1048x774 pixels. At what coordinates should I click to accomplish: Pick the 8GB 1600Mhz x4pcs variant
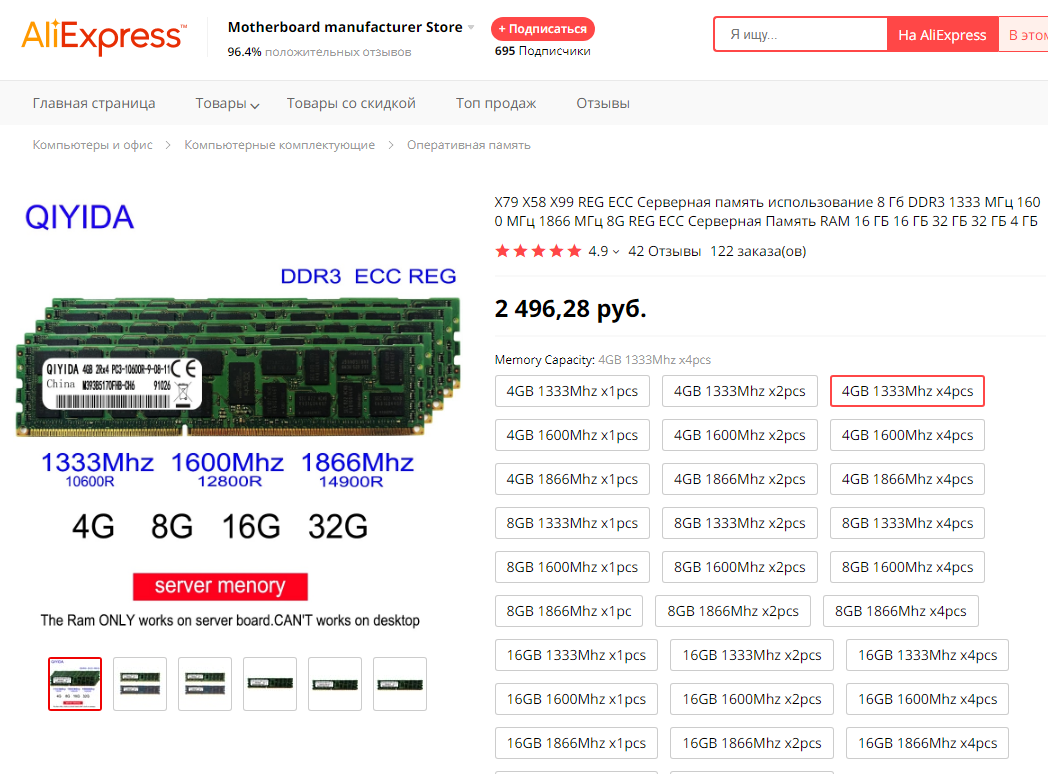(x=907, y=567)
